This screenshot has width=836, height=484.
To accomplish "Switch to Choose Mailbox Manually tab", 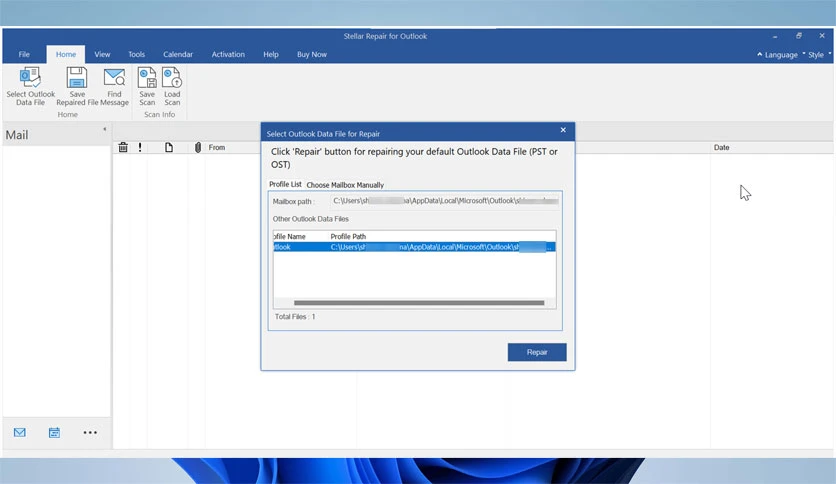I will tap(345, 185).
